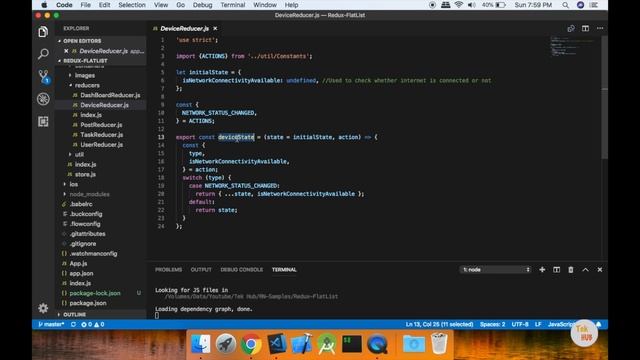Switch to the Debug Console tab
640x360 pixels.
(x=242, y=270)
